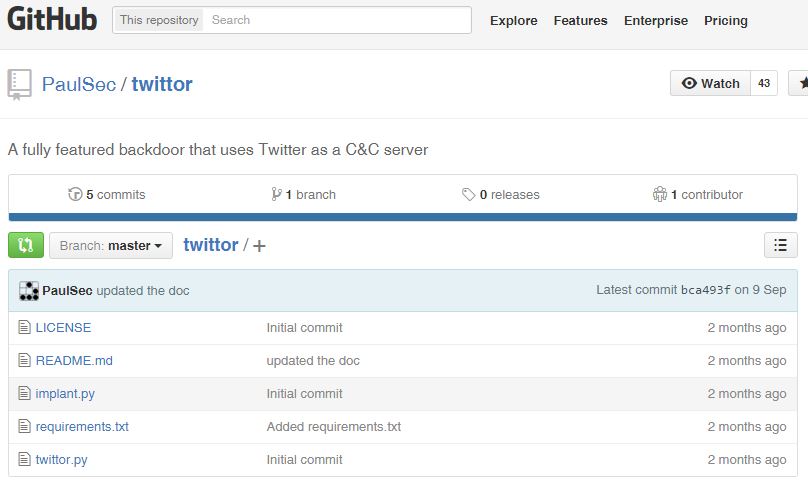This screenshot has height=482, width=808.
Task: Toggle Watch on this repository
Action: [x=710, y=84]
